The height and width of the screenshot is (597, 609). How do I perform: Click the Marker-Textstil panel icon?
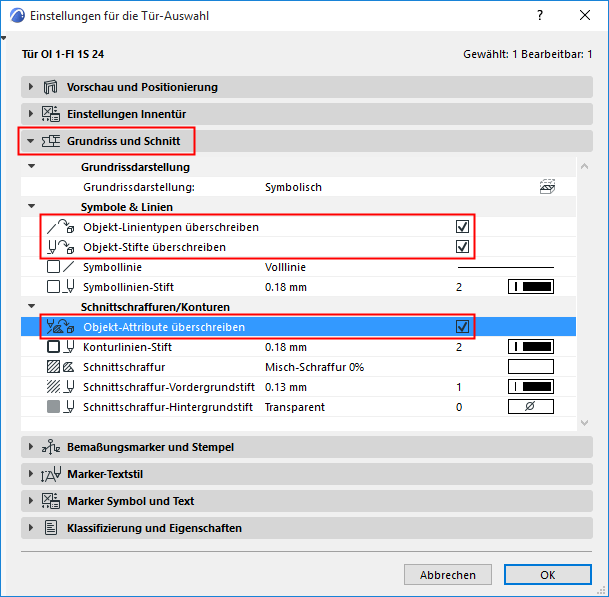[52, 474]
